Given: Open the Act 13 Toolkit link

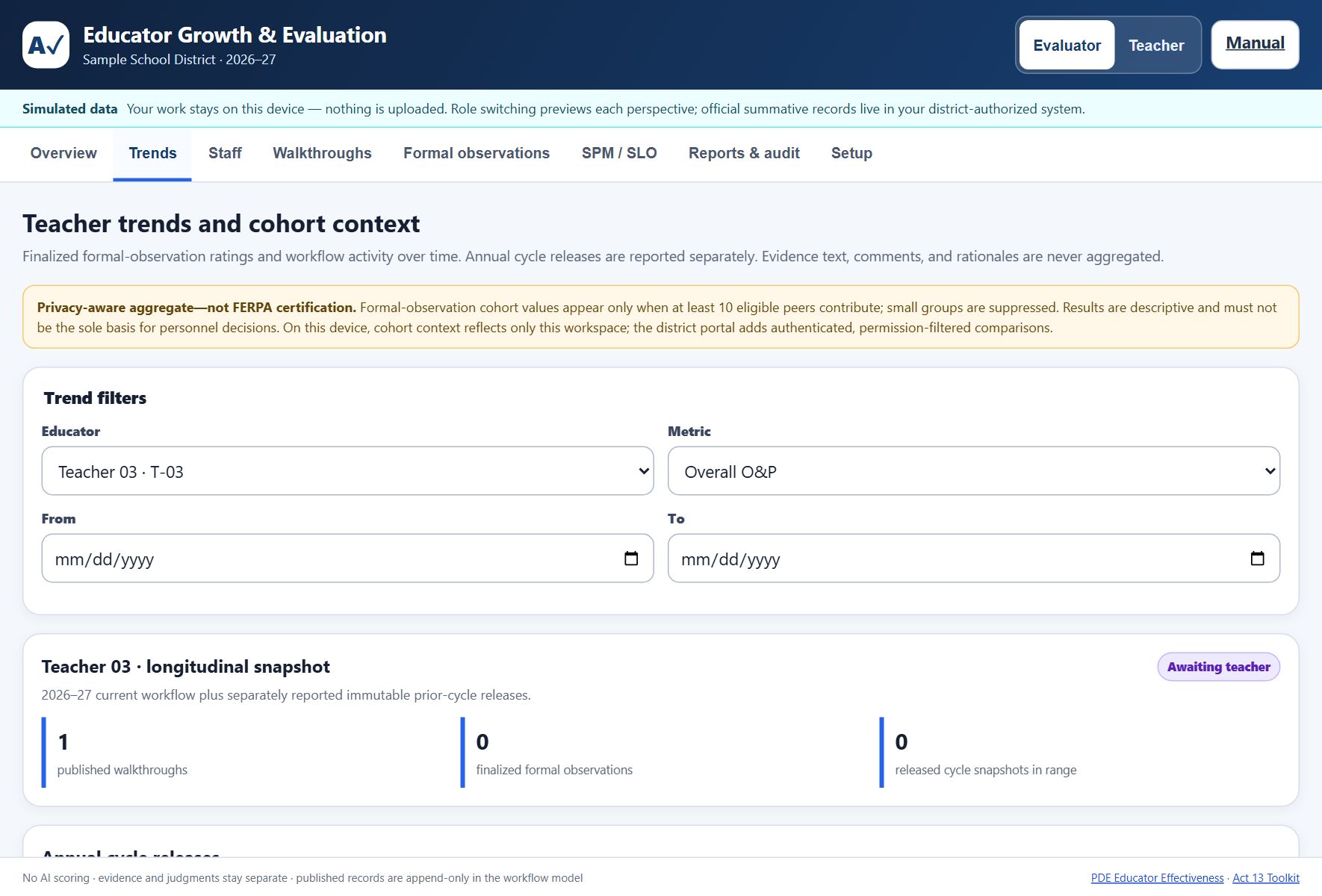Looking at the screenshot, I should (x=1266, y=878).
